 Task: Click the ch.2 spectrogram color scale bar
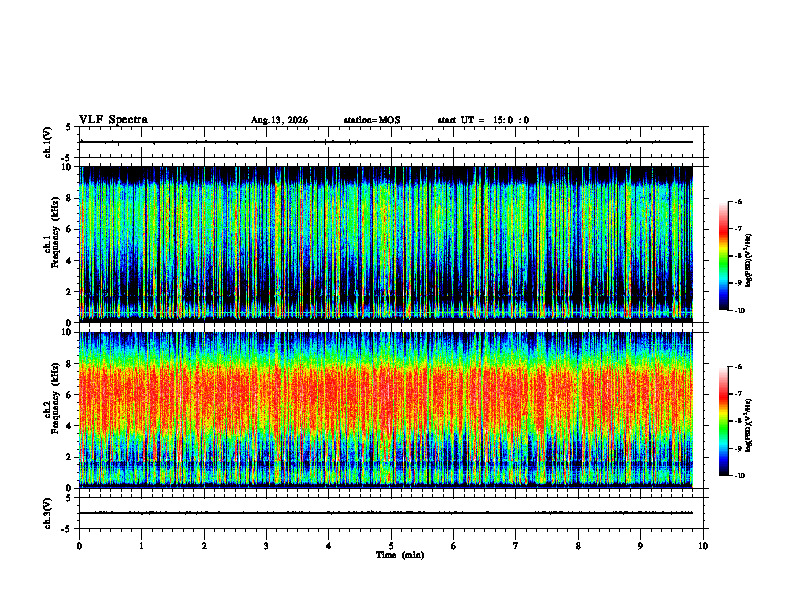tap(724, 421)
